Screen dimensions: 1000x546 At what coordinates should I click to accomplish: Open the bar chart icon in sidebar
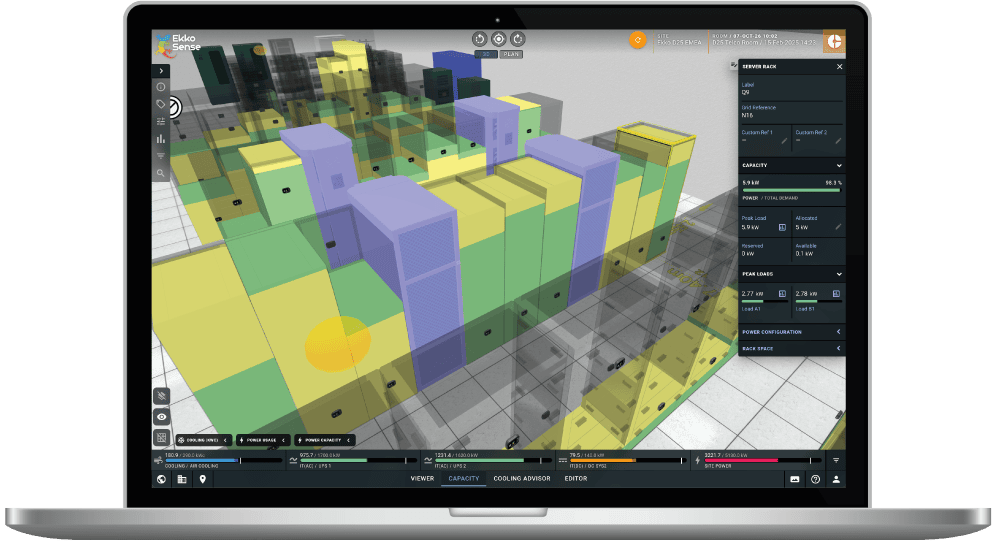[161, 138]
